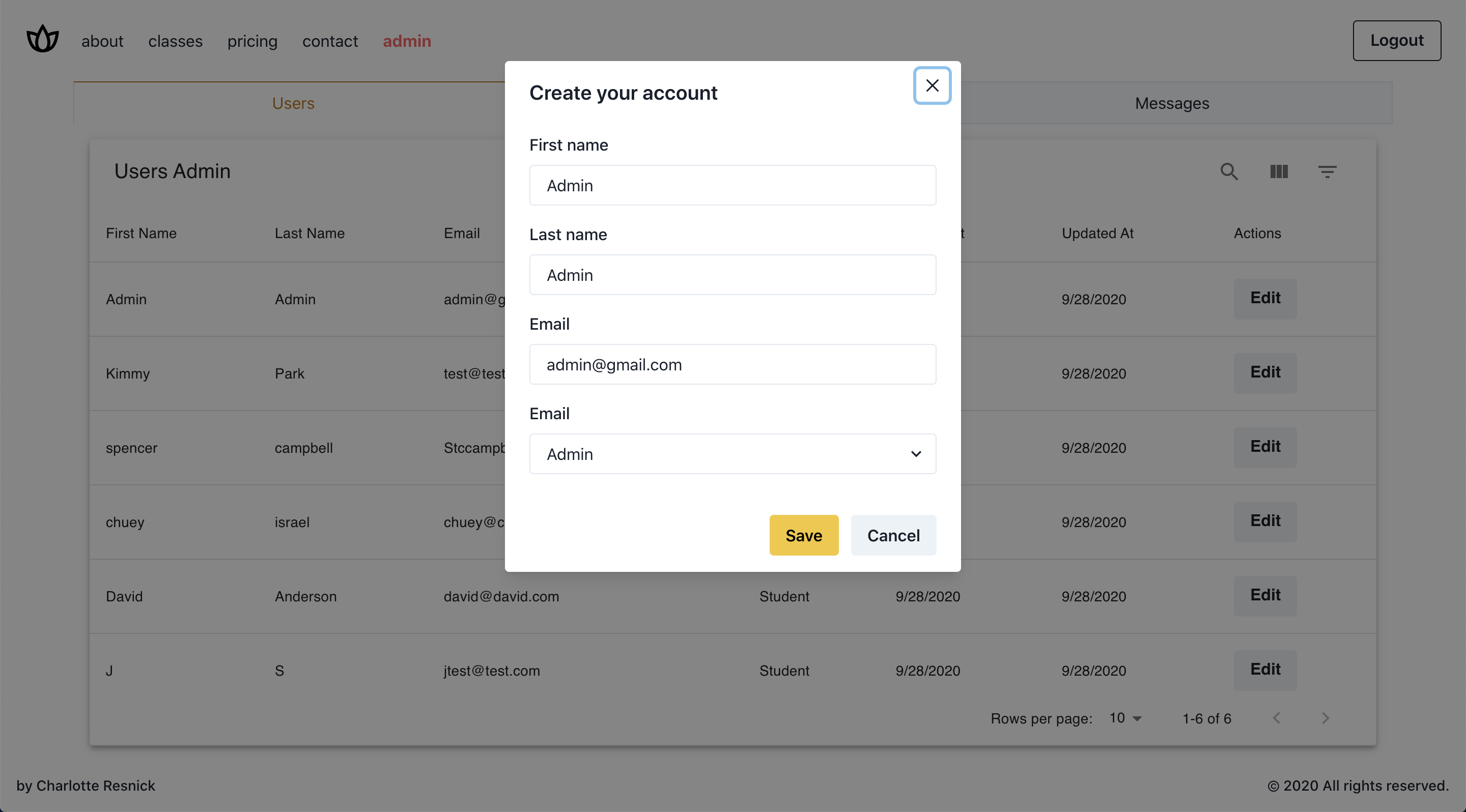
Task: Focus the Last name input field
Action: point(732,275)
